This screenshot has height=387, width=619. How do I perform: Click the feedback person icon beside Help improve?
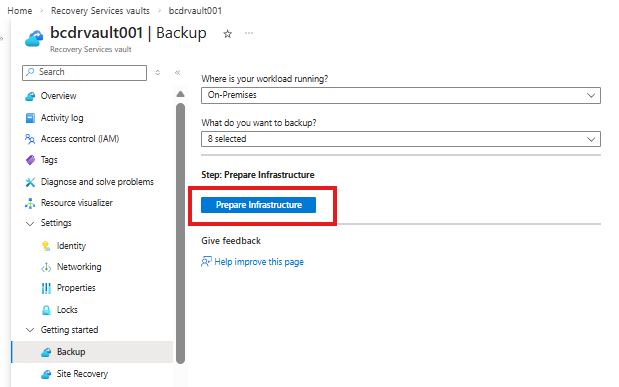(x=206, y=261)
